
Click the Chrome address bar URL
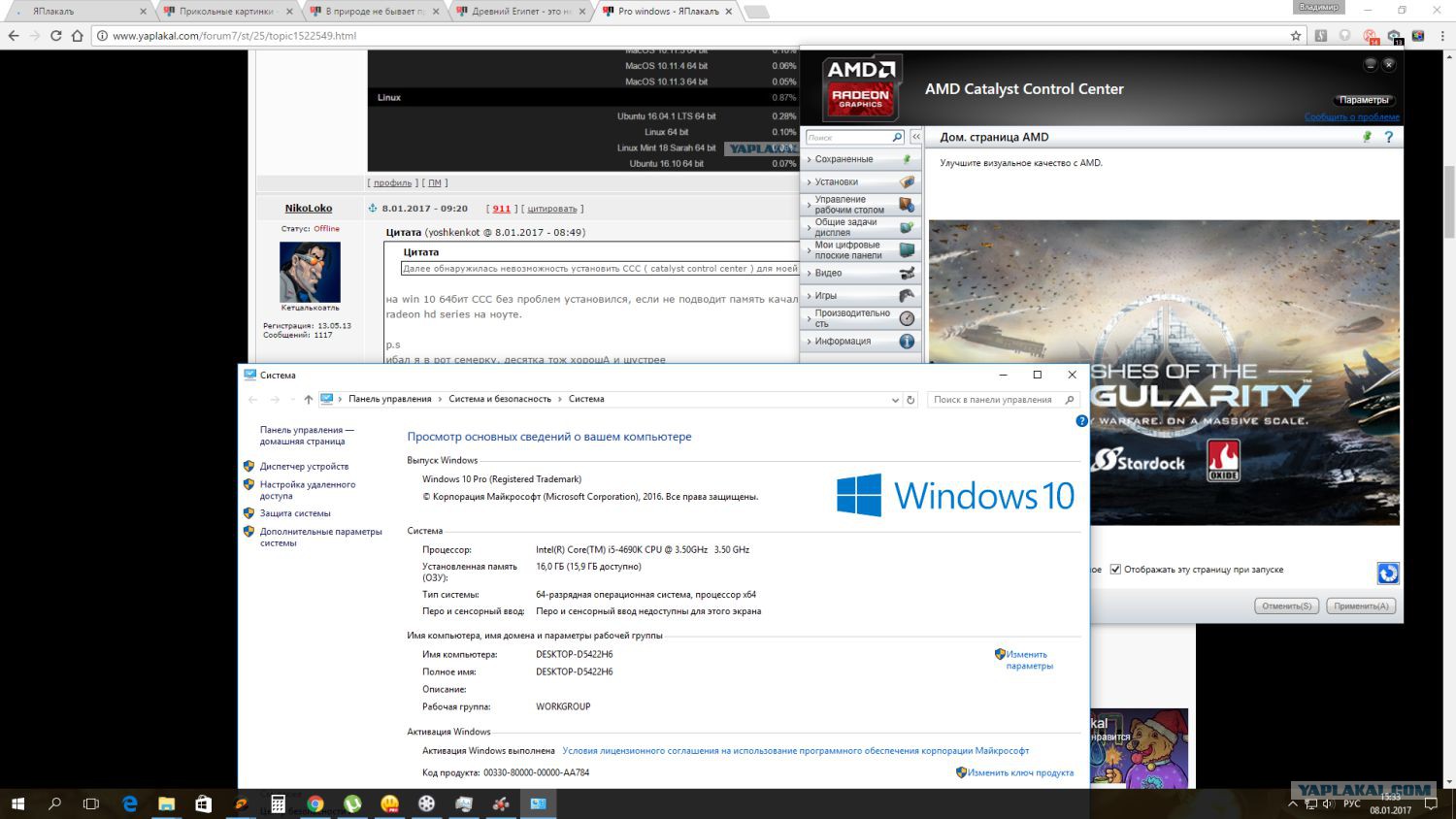pyautogui.click(x=234, y=36)
